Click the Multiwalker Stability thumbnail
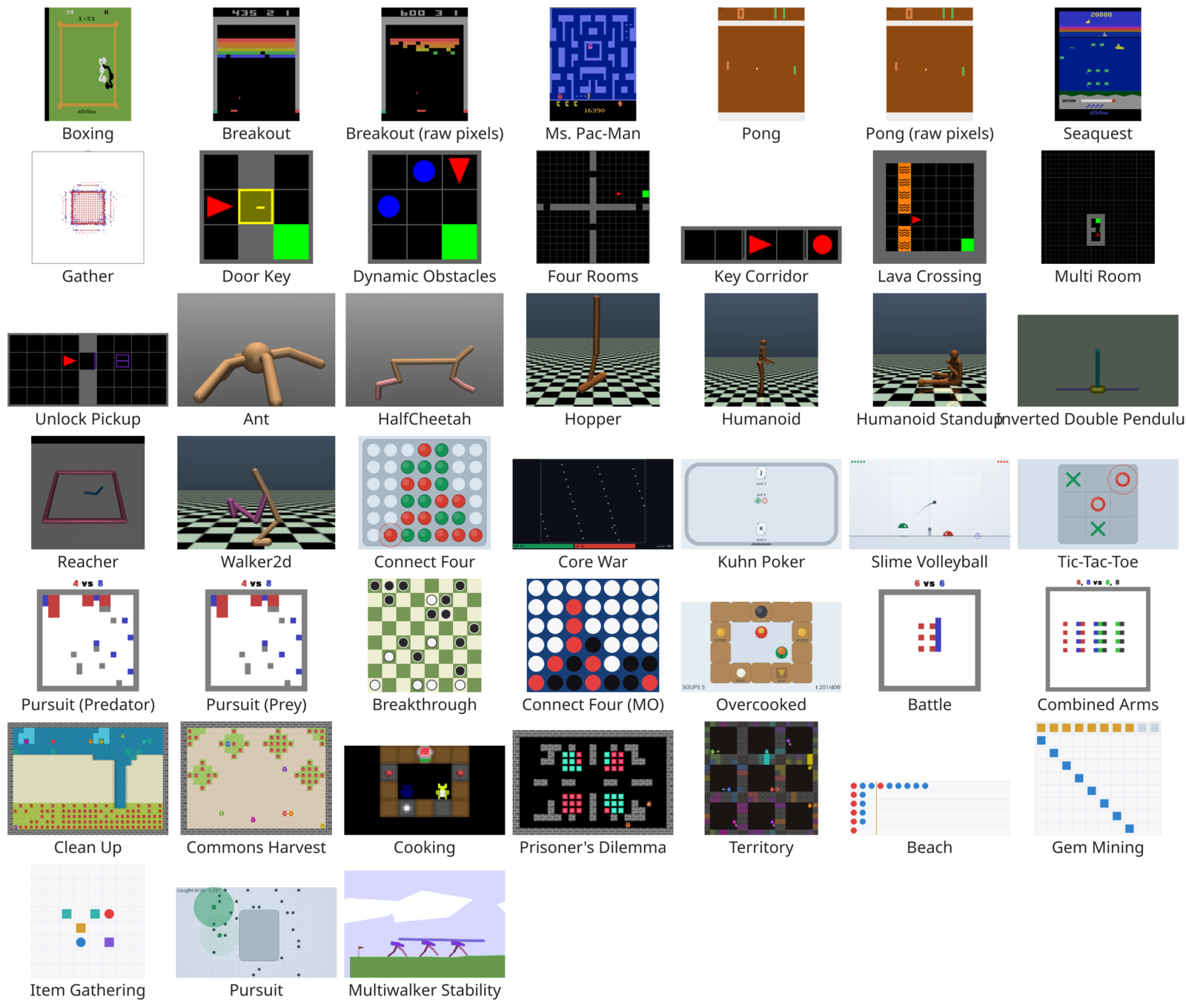1186x1008 pixels. point(425,924)
